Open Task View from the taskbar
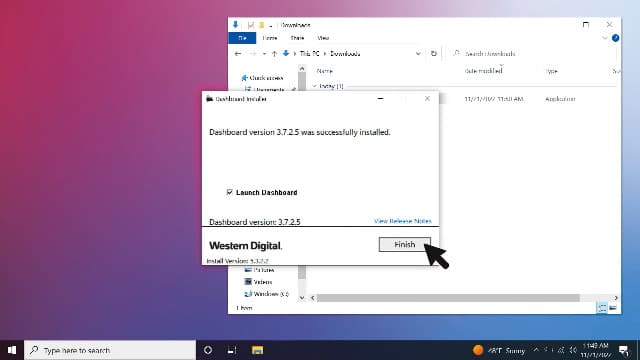Image resolution: width=640 pixels, height=360 pixels. [x=232, y=350]
